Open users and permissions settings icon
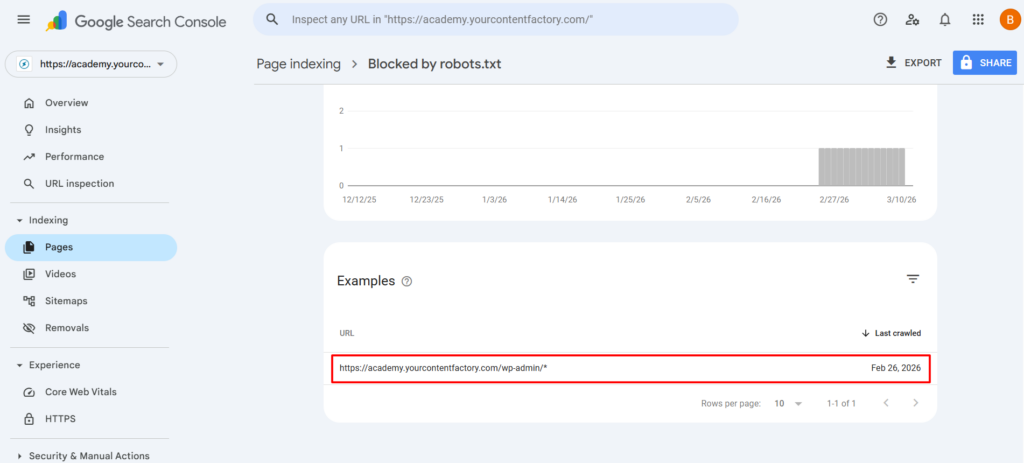Screen dimensions: 1024x463 tap(912, 20)
